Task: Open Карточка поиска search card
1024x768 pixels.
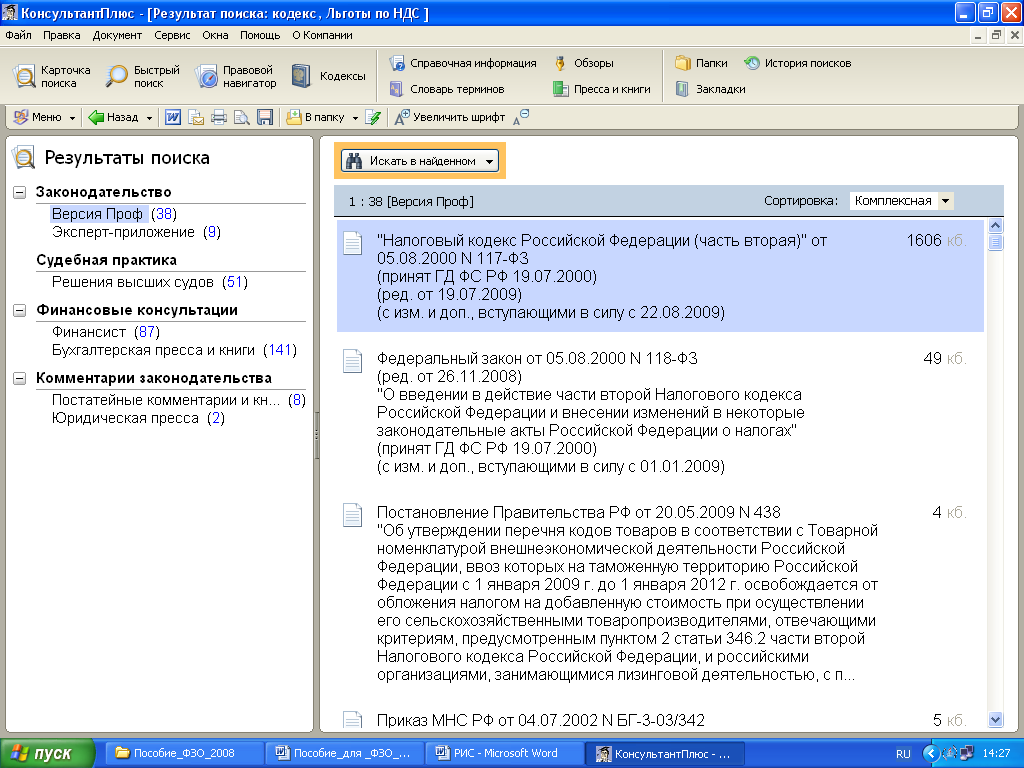Action: [52, 76]
